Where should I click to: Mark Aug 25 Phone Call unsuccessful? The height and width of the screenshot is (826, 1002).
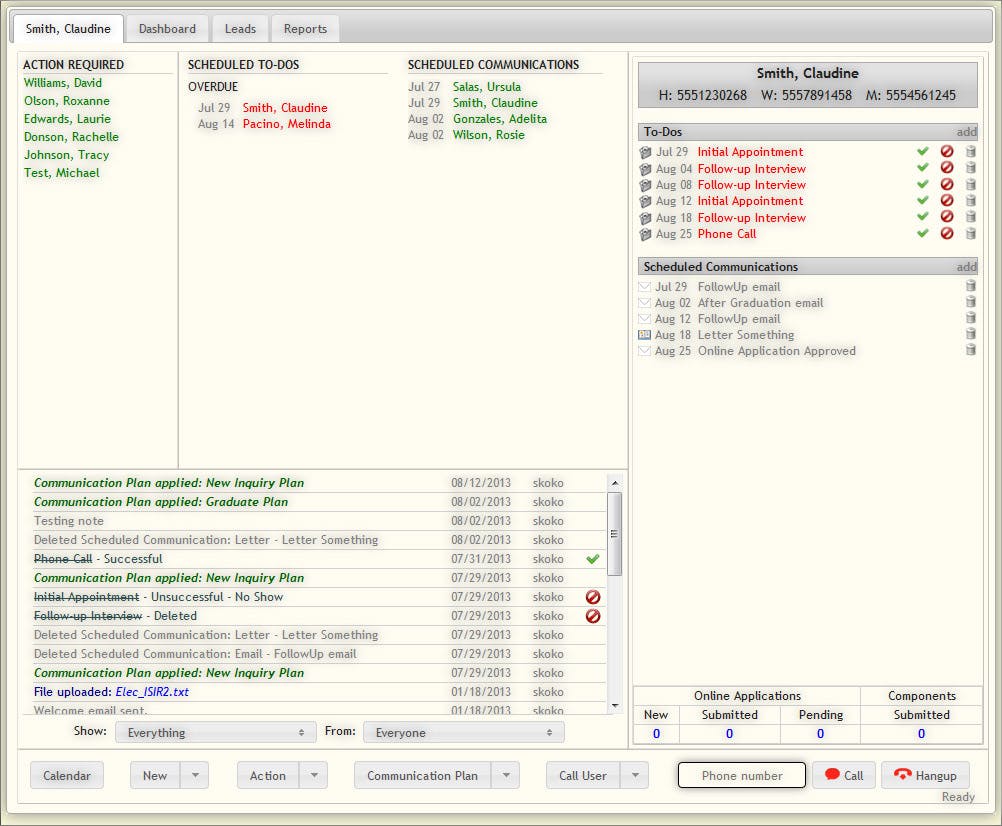coord(947,234)
